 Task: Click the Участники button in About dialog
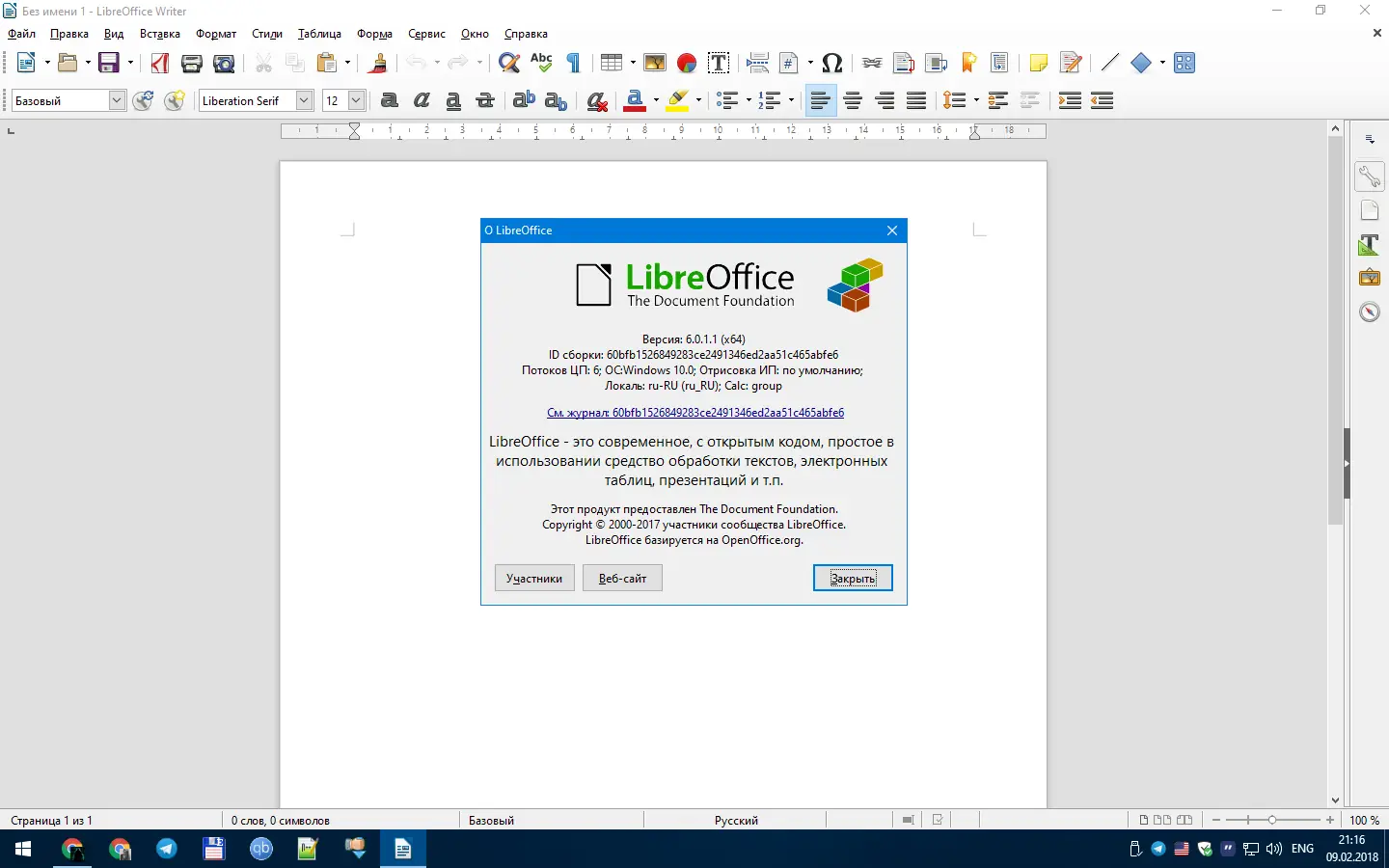point(533,578)
